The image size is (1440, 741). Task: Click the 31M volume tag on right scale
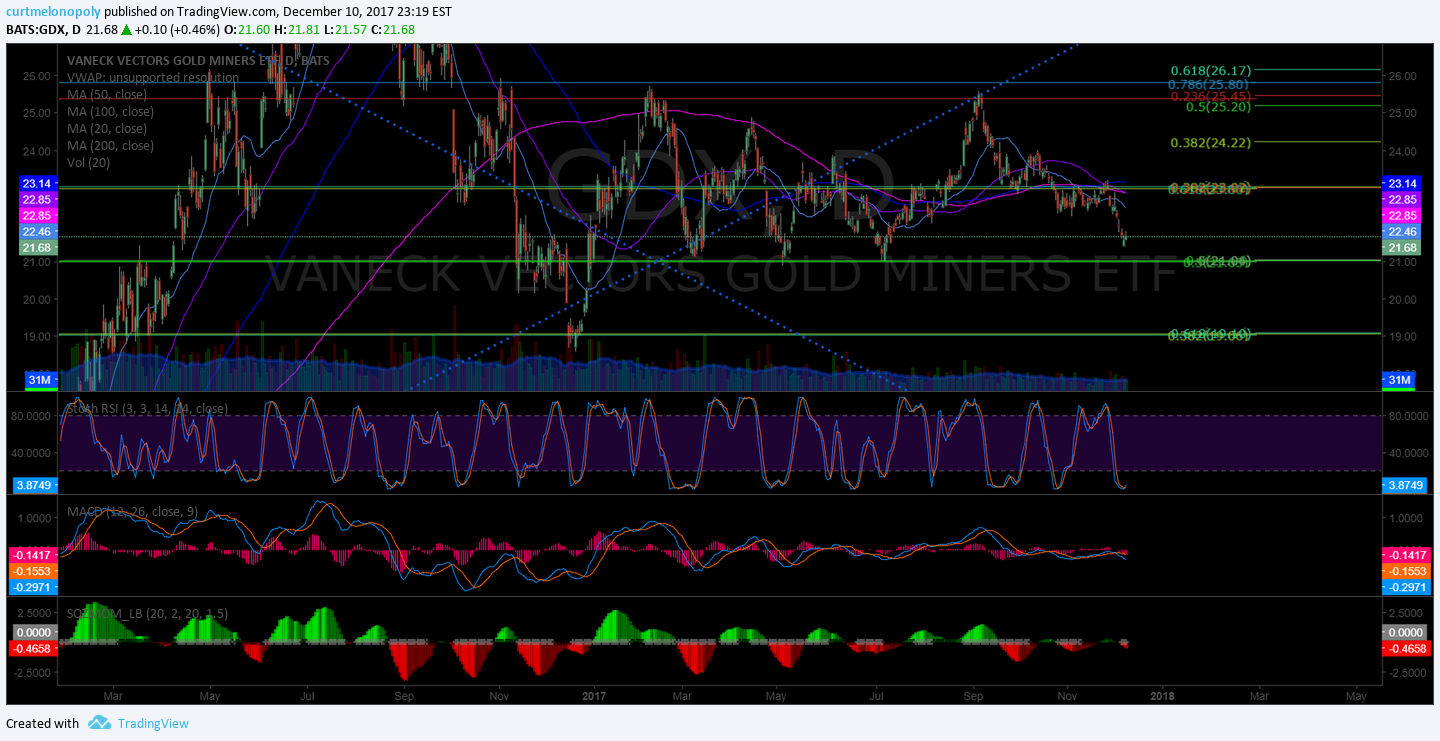coord(1398,380)
